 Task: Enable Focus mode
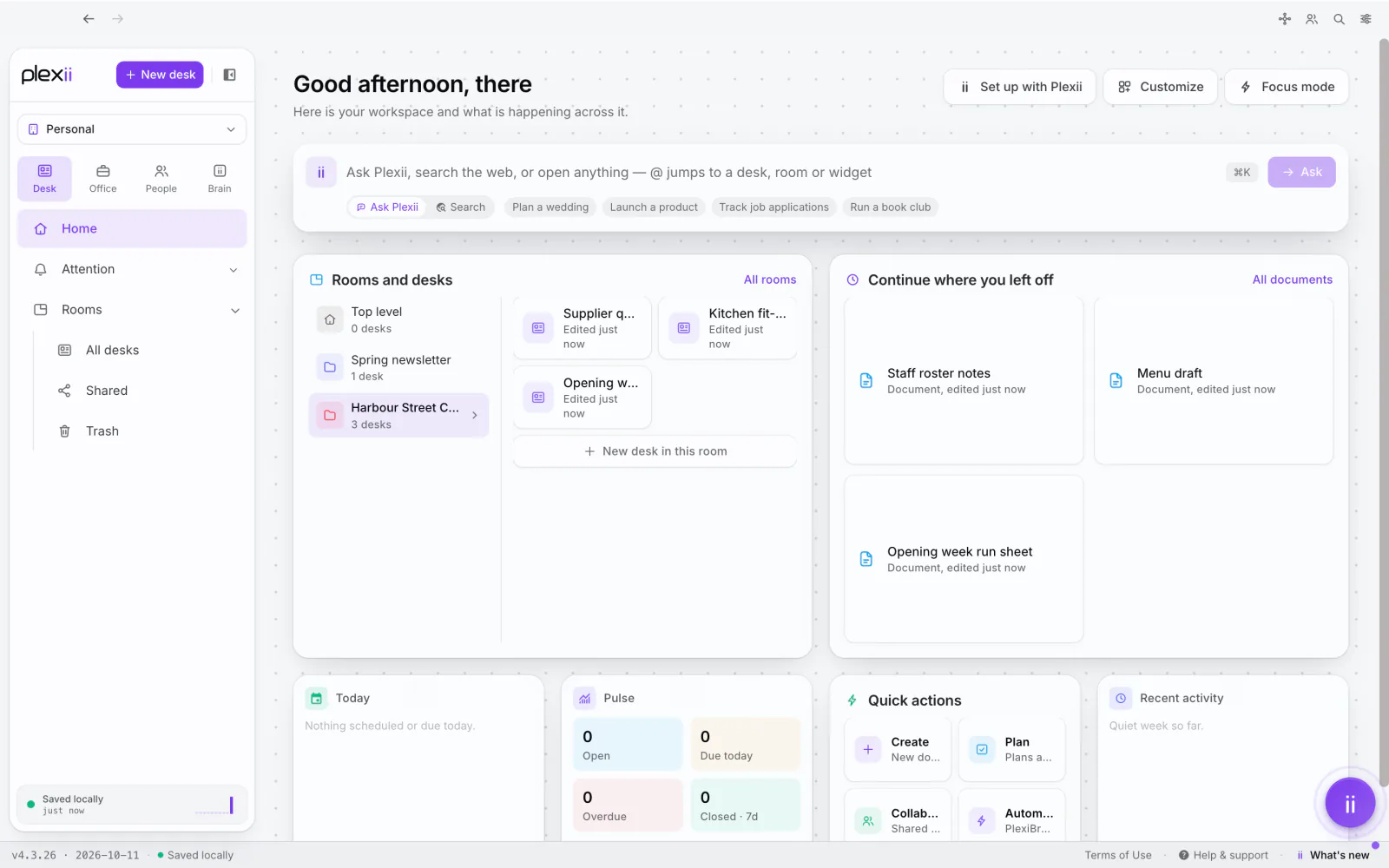(1287, 87)
